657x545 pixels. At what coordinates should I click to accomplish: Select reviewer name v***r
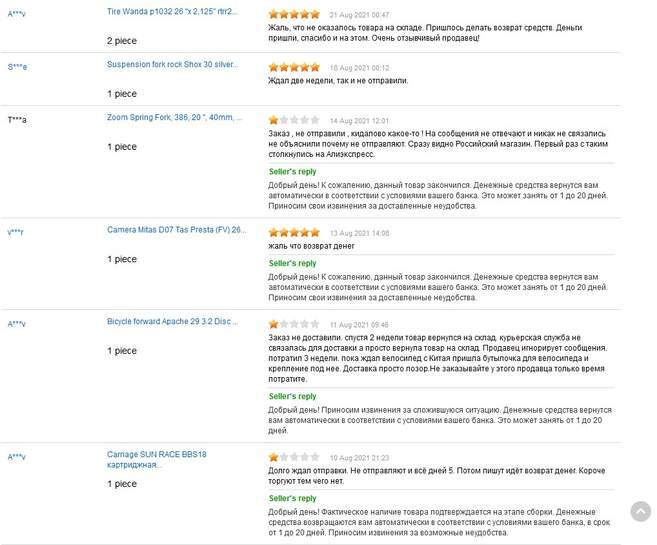[16, 232]
